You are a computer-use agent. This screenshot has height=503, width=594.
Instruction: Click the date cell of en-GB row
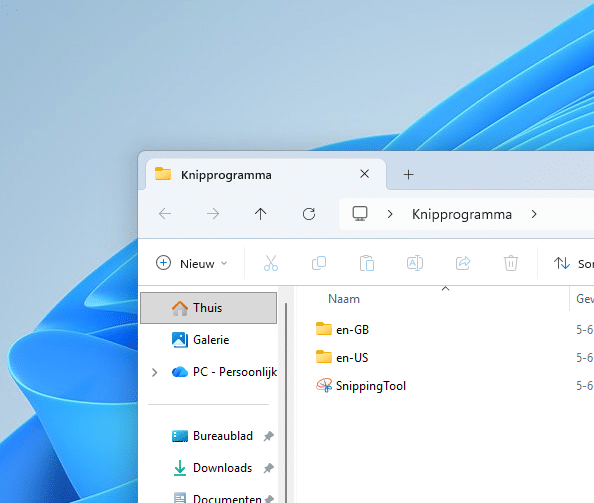tap(585, 330)
